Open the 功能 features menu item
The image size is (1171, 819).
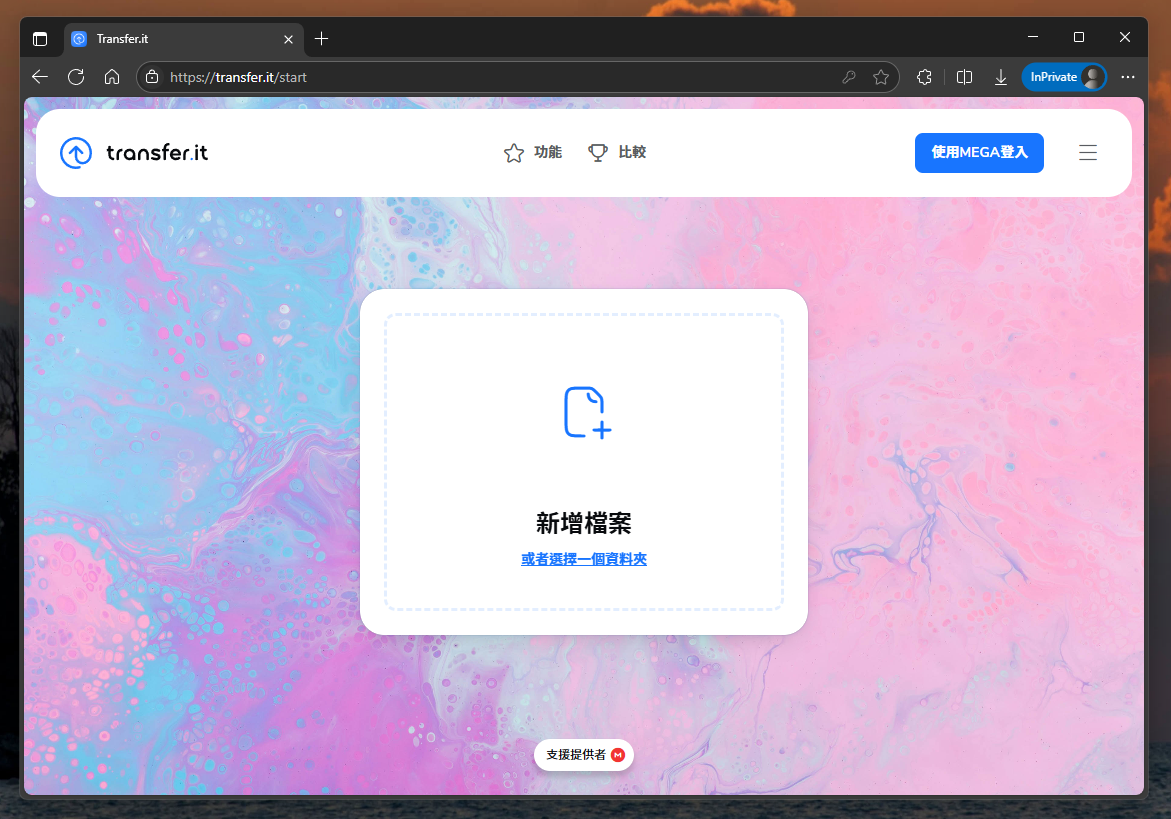533,153
